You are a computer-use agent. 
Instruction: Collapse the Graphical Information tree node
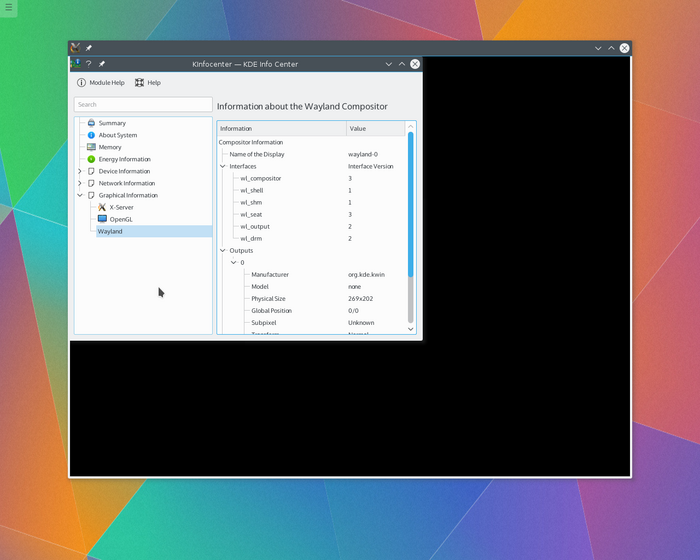pyautogui.click(x=79, y=195)
